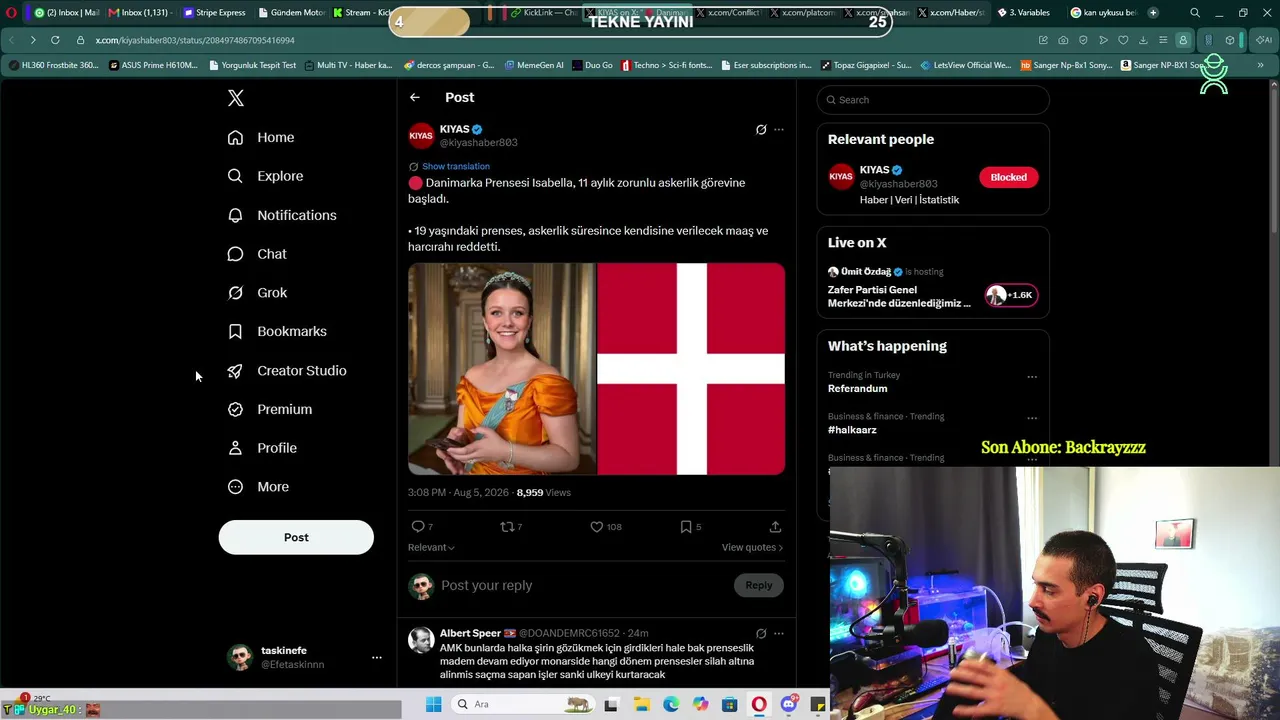Click the Grok icon on the KIYAS post
This screenshot has width=1280, height=720.
click(761, 129)
